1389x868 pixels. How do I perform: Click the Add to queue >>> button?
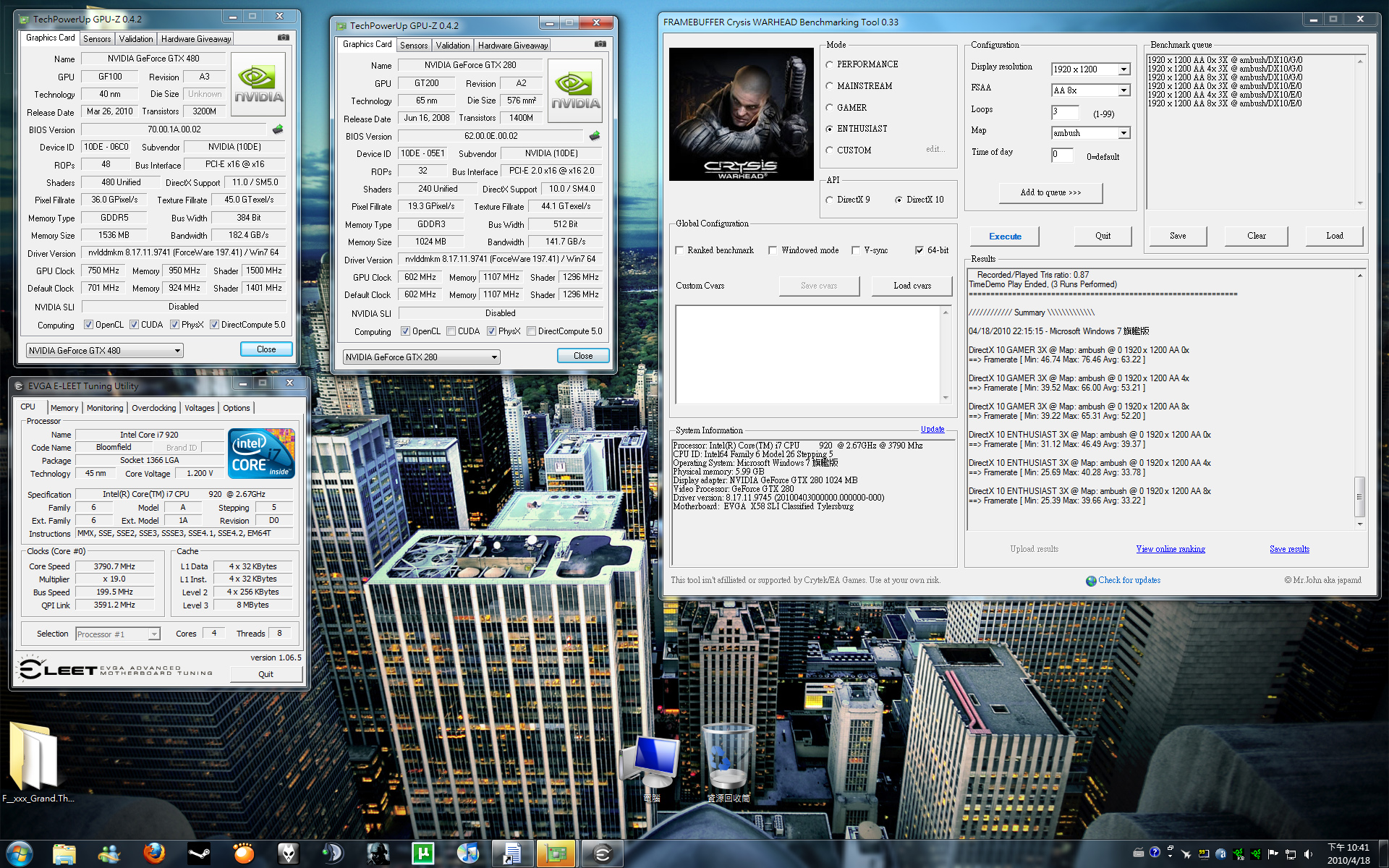pos(1050,192)
